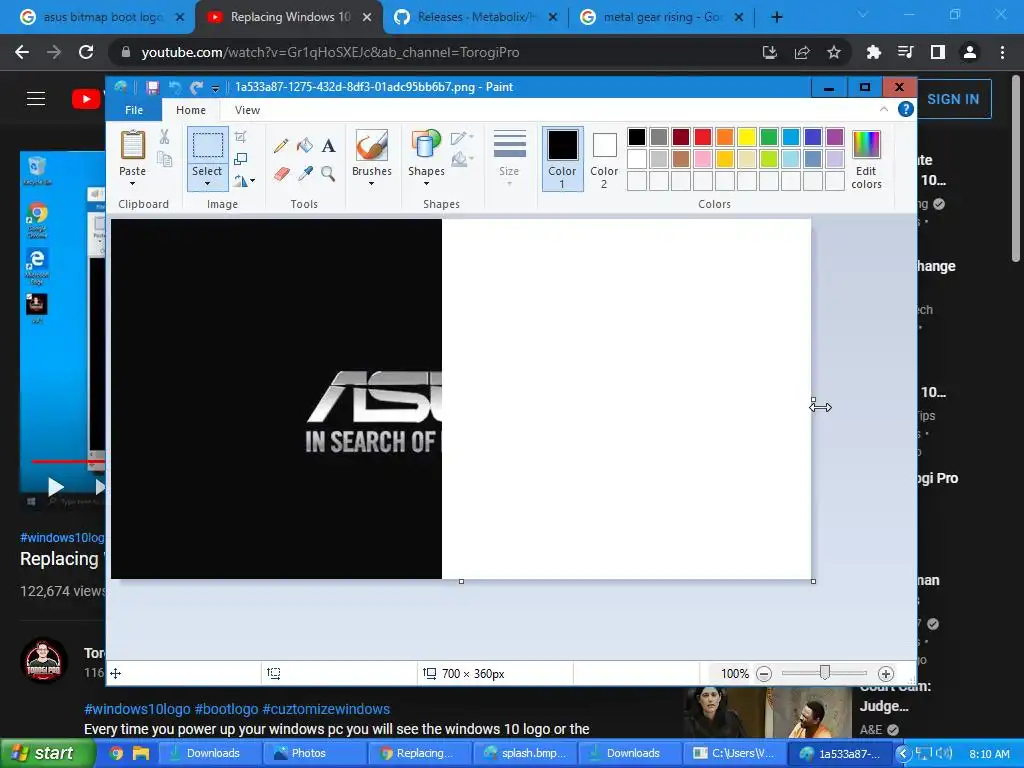Image resolution: width=1024 pixels, height=768 pixels.
Task: Open C:\Users taskbar button
Action: (735, 753)
